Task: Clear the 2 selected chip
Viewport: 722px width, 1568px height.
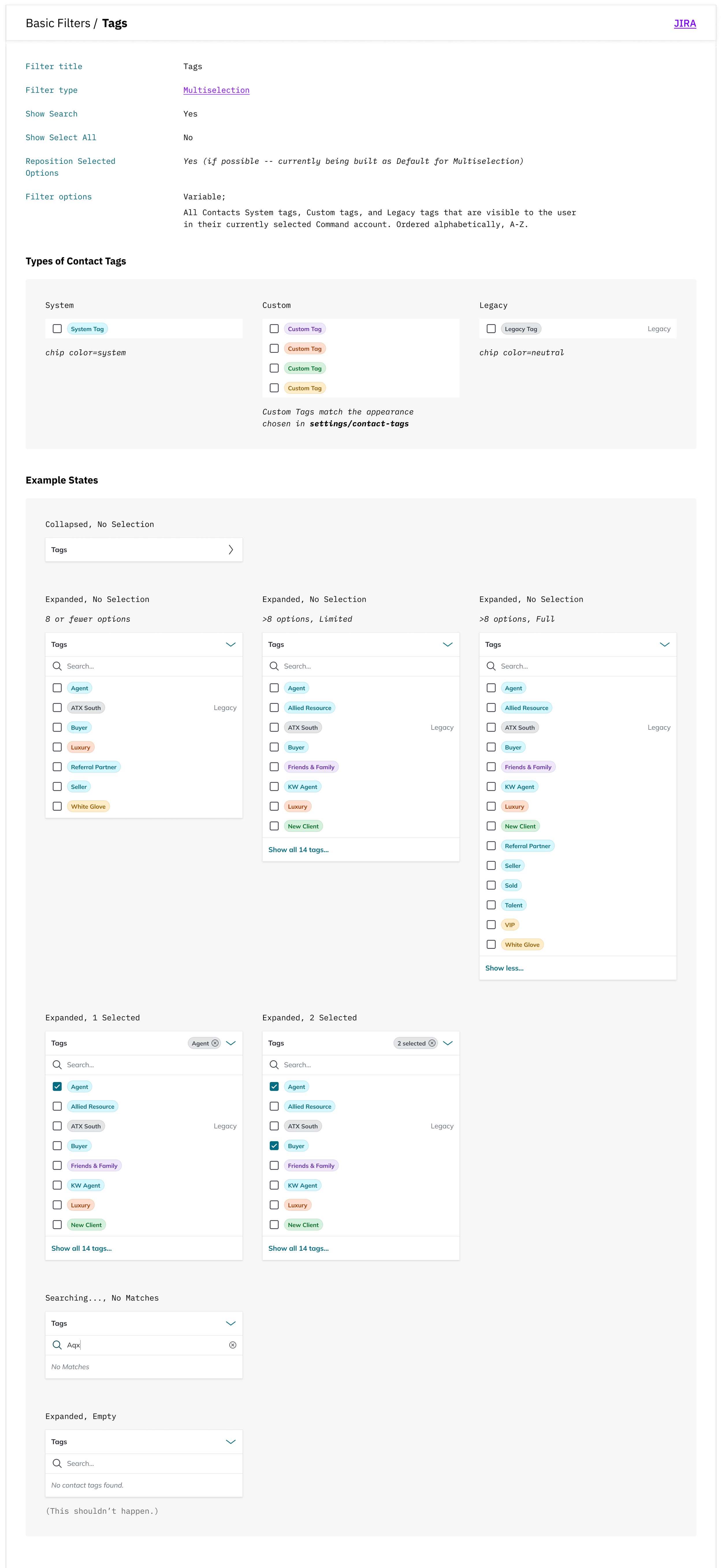Action: click(x=432, y=1043)
